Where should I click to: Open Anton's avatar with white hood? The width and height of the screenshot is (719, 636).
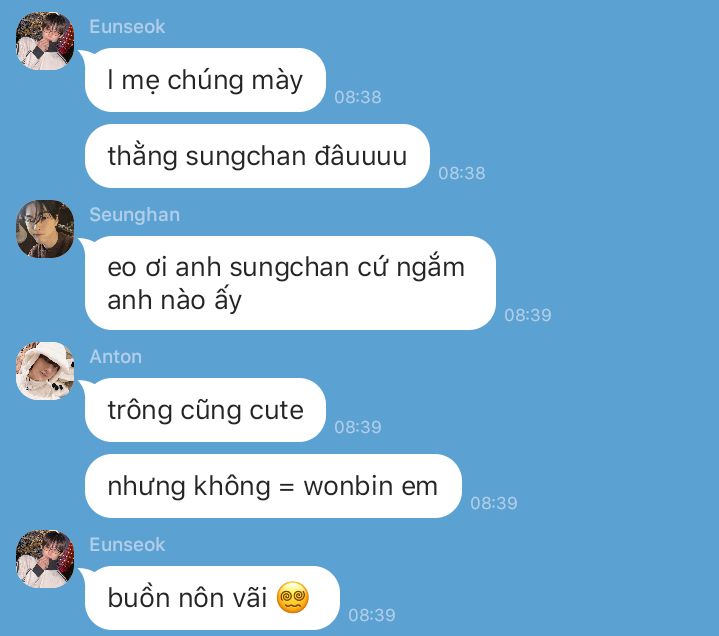[x=45, y=371]
